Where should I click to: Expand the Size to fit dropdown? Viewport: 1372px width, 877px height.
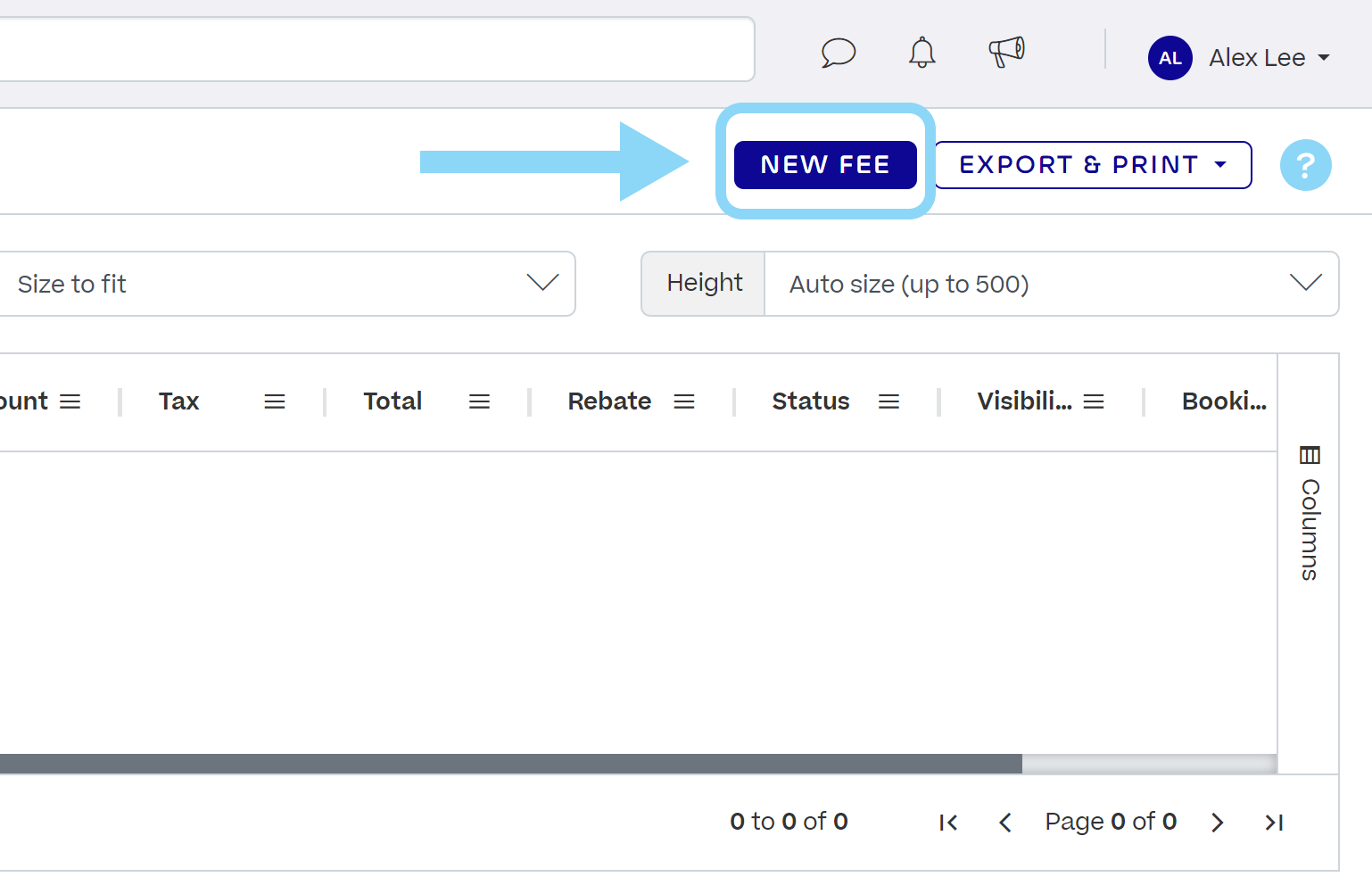coord(287,284)
